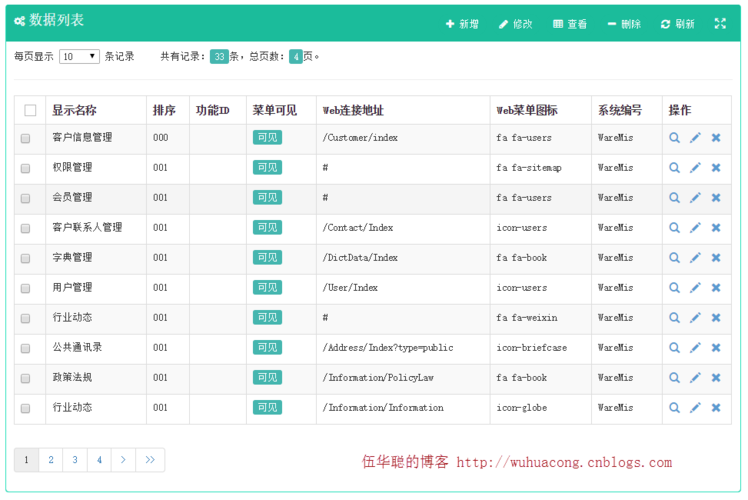
Task: Click the 删除 delete toolbar button
Action: pyautogui.click(x=624, y=24)
